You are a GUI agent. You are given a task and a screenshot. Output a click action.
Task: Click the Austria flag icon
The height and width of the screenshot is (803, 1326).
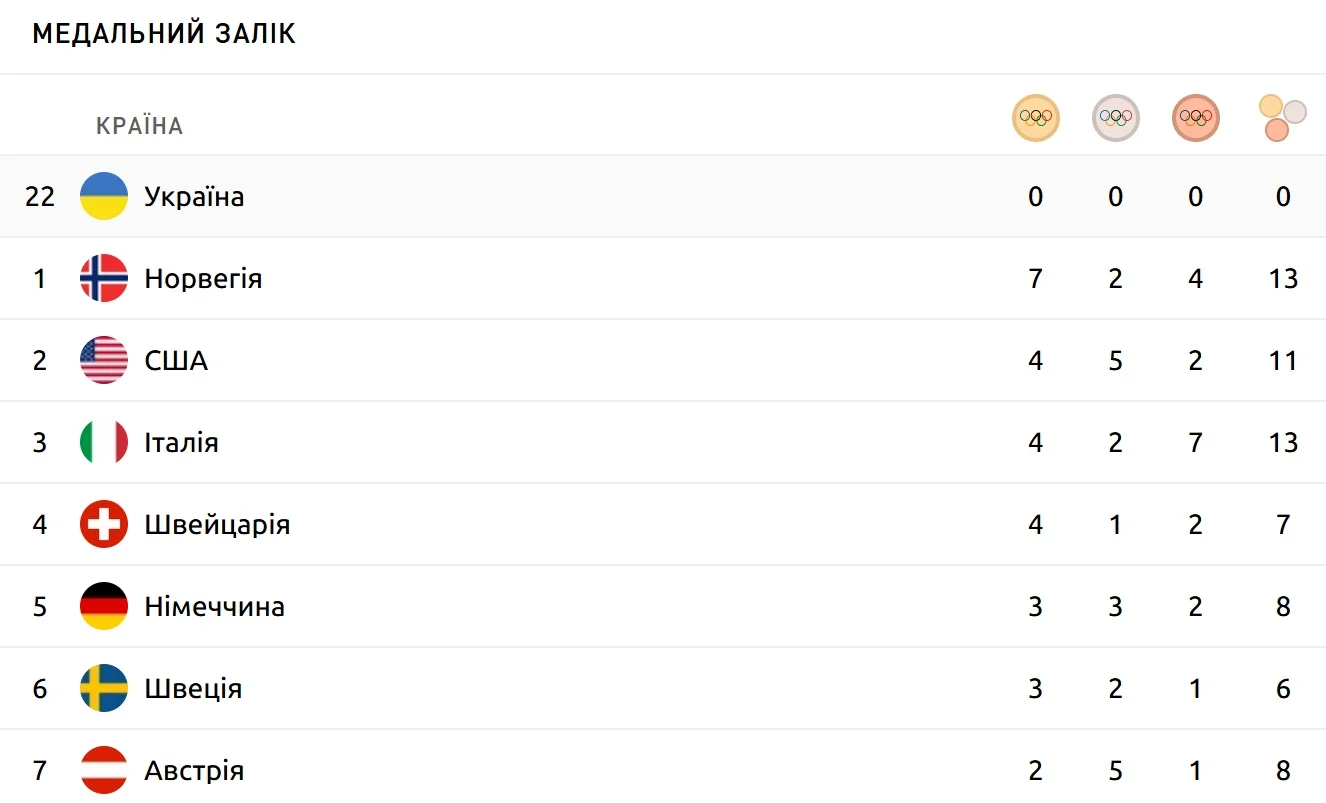104,770
